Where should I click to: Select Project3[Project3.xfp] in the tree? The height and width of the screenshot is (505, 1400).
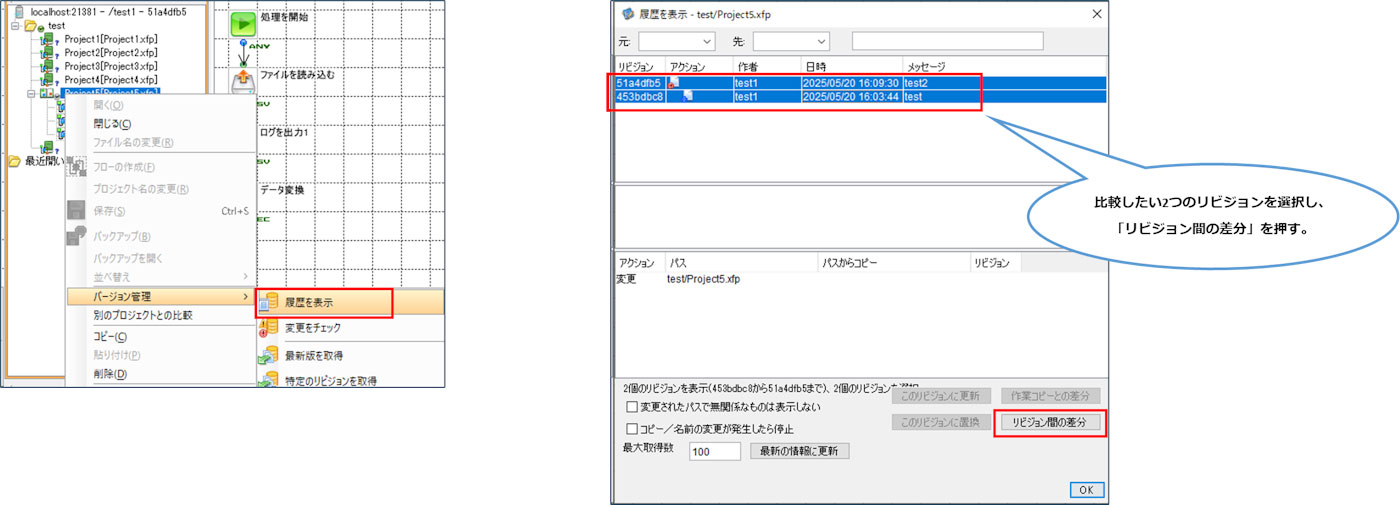tap(110, 66)
